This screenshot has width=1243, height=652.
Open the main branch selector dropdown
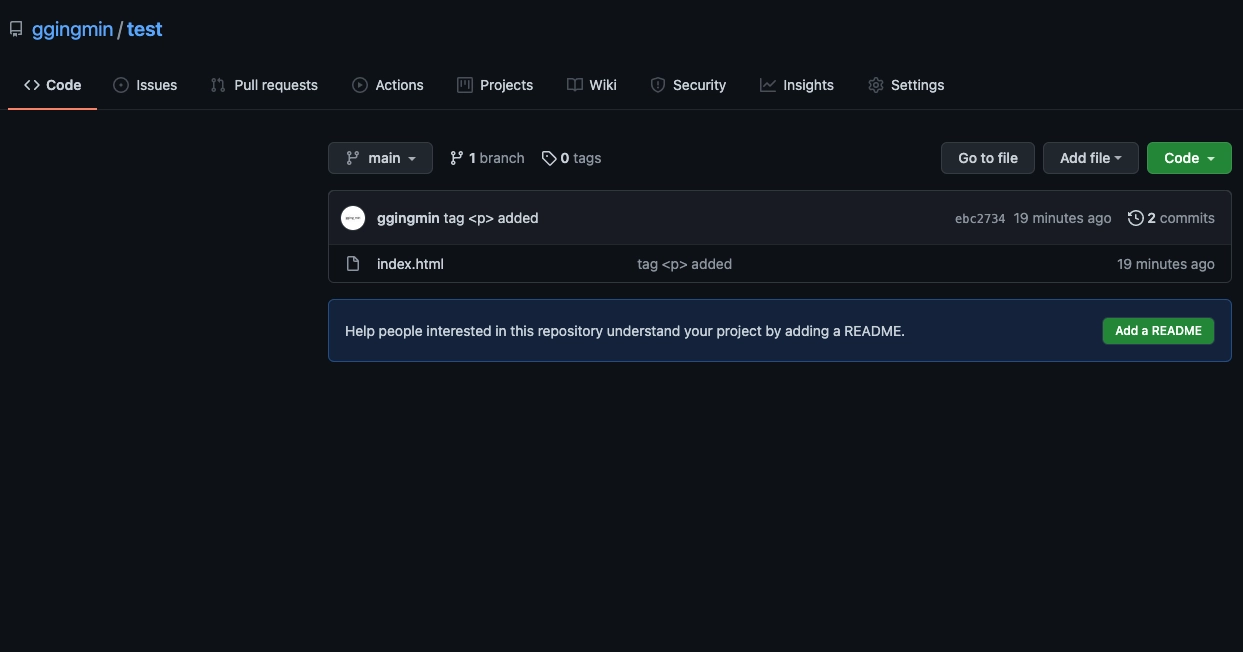tap(380, 158)
